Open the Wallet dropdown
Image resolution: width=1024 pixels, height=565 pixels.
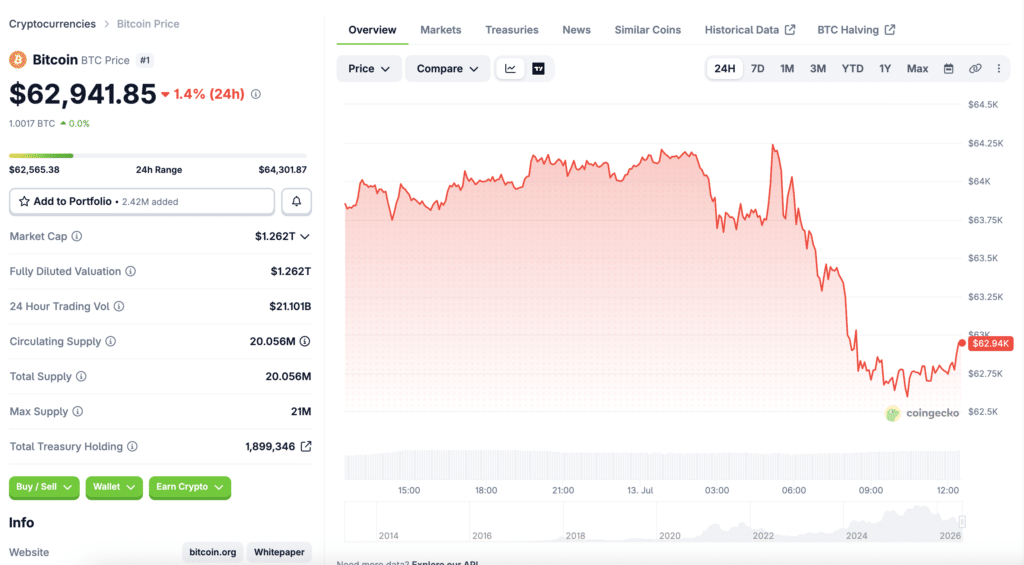click(x=114, y=487)
